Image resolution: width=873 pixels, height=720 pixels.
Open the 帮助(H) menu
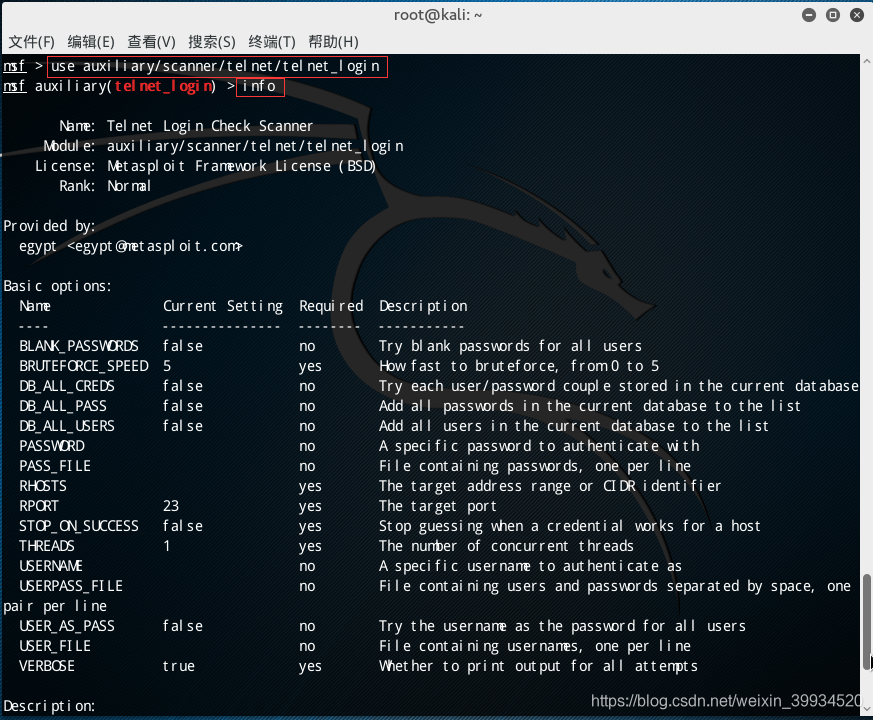click(333, 42)
